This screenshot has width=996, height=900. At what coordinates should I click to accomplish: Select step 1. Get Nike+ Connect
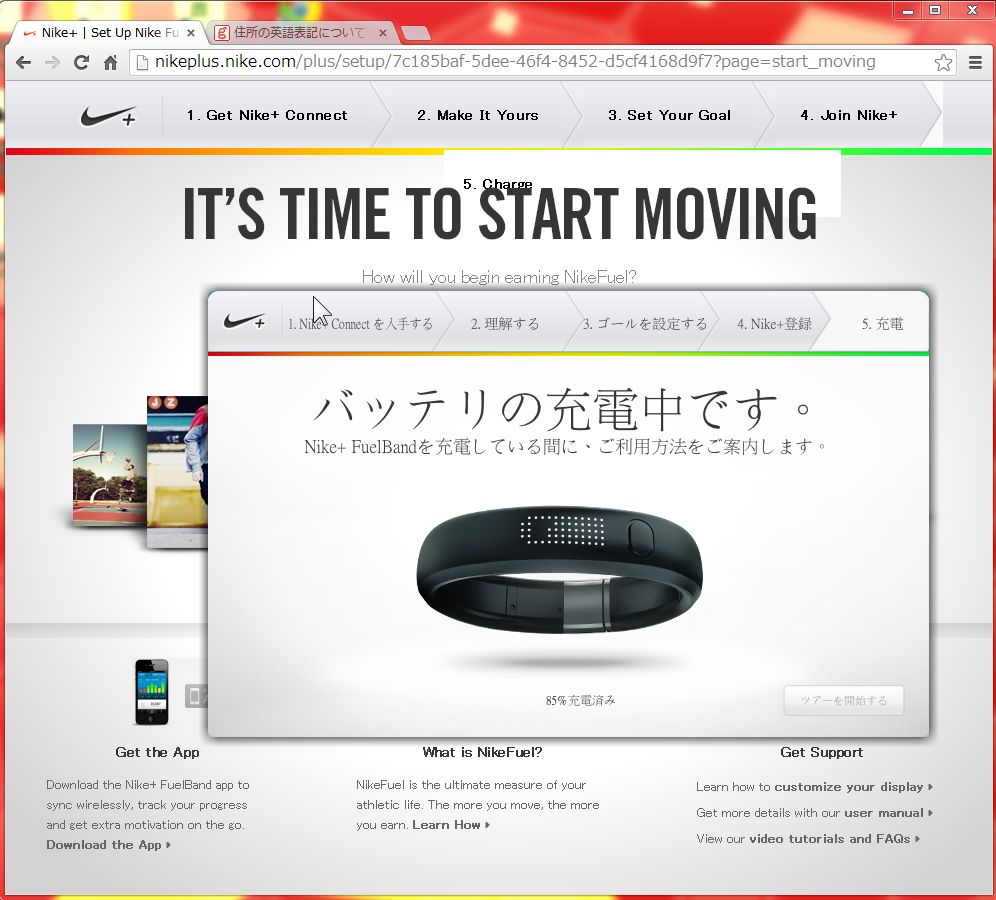tap(267, 116)
